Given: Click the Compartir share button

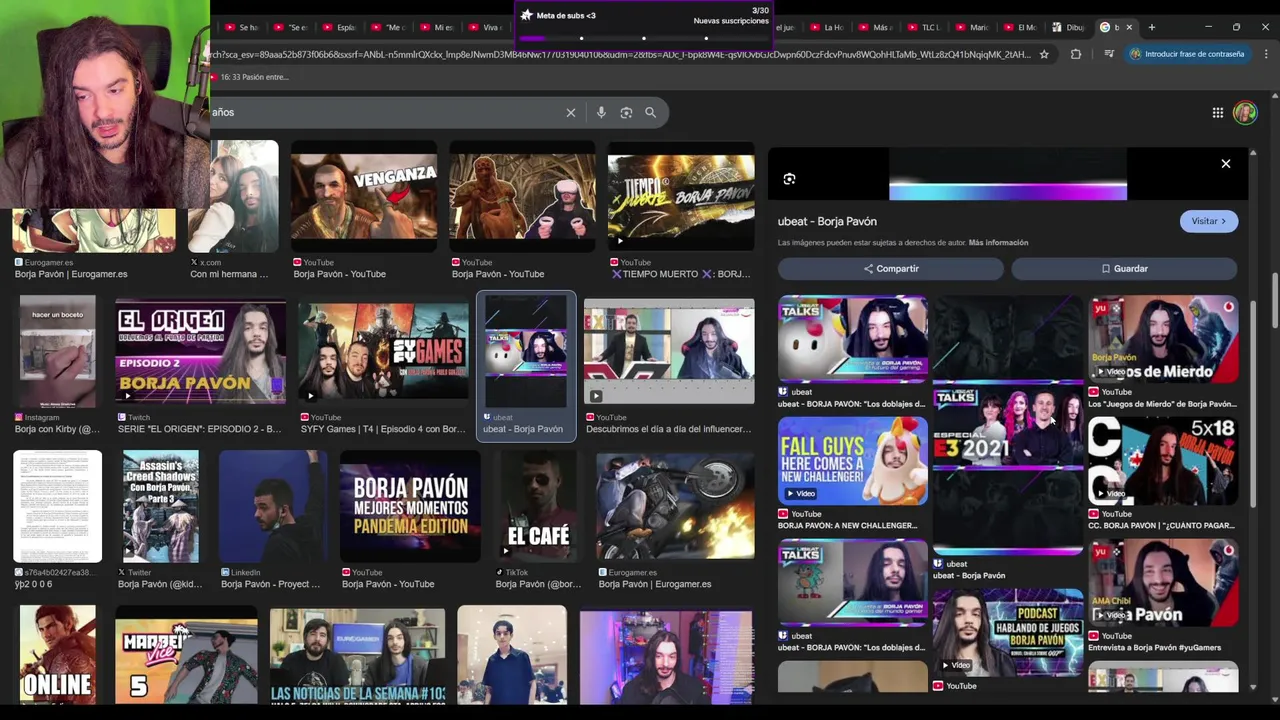Looking at the screenshot, I should (x=891, y=268).
